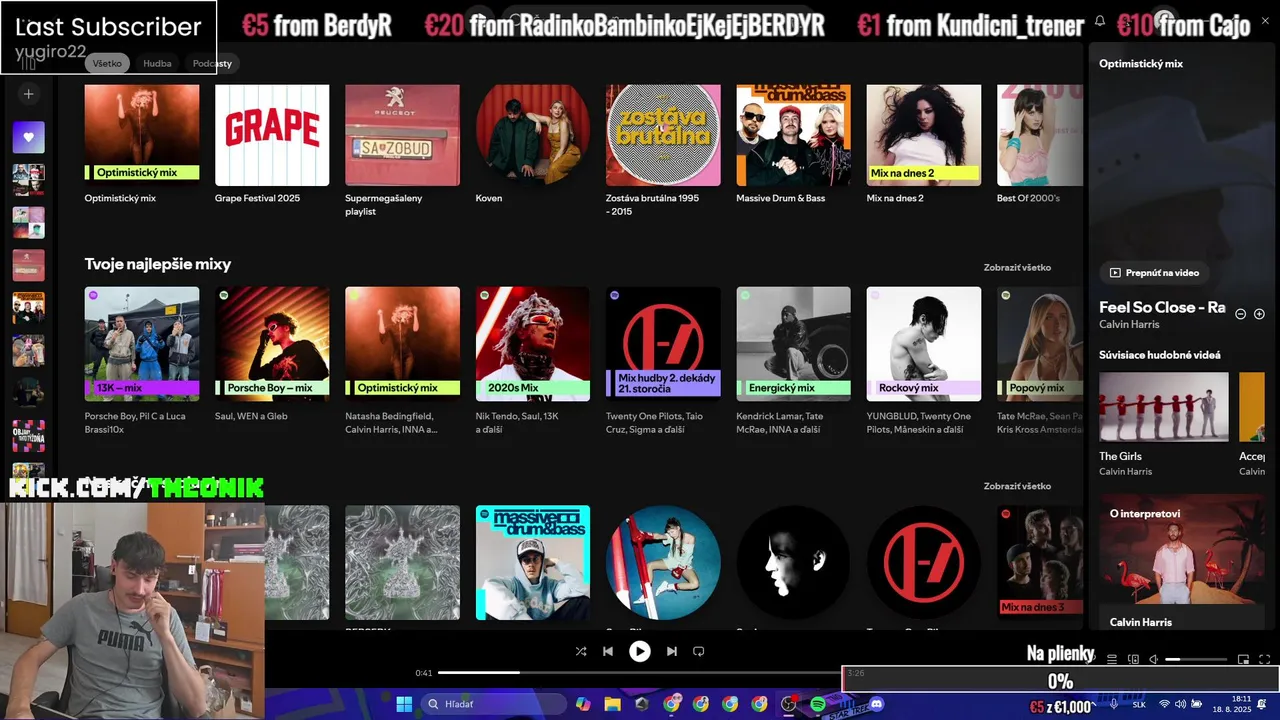The width and height of the screenshot is (1280, 720).
Task: Click the round play button
Action: click(640, 651)
